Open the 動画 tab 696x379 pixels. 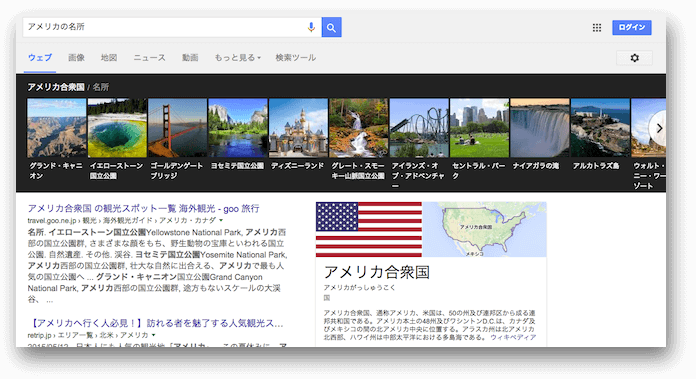pyautogui.click(x=190, y=57)
